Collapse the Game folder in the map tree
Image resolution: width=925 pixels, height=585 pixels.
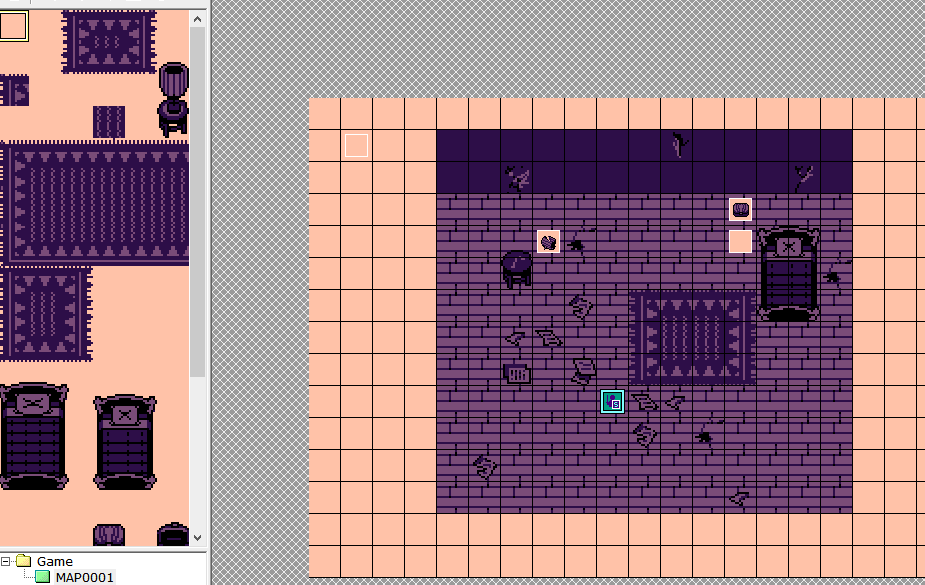[x=5, y=561]
